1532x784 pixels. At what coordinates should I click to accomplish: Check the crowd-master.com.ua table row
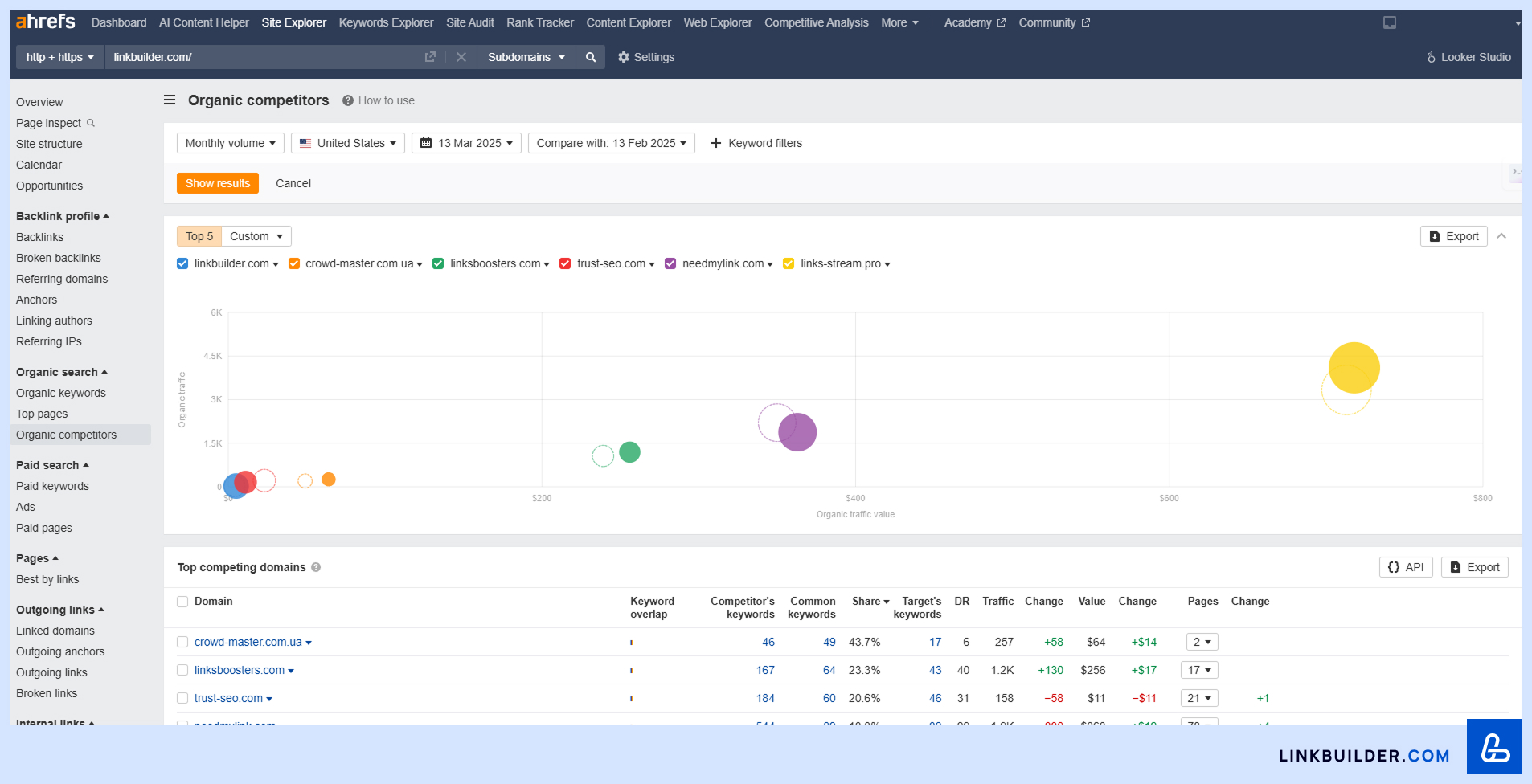pyautogui.click(x=182, y=642)
